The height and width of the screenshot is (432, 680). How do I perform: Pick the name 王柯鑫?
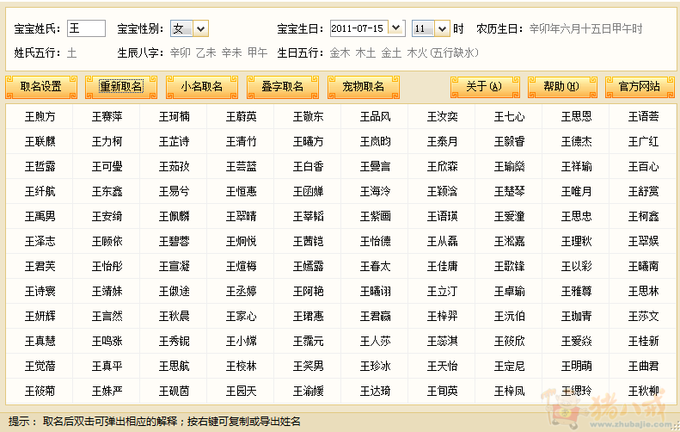[x=644, y=216]
